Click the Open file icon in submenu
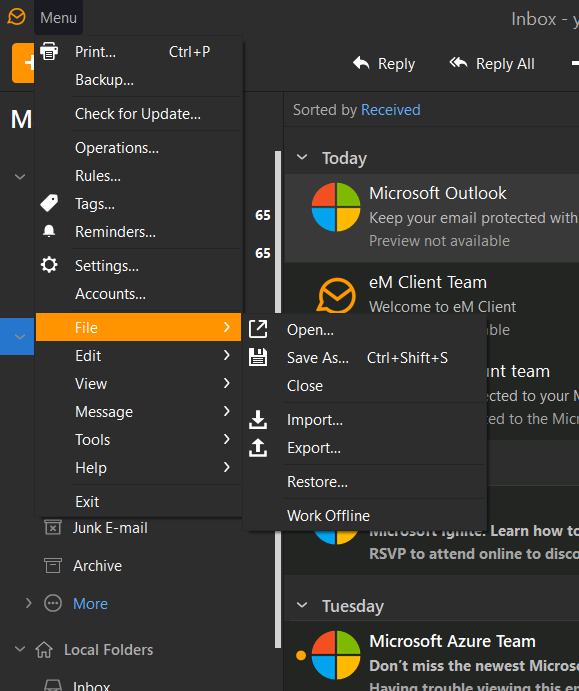The height and width of the screenshot is (691, 579). click(258, 329)
